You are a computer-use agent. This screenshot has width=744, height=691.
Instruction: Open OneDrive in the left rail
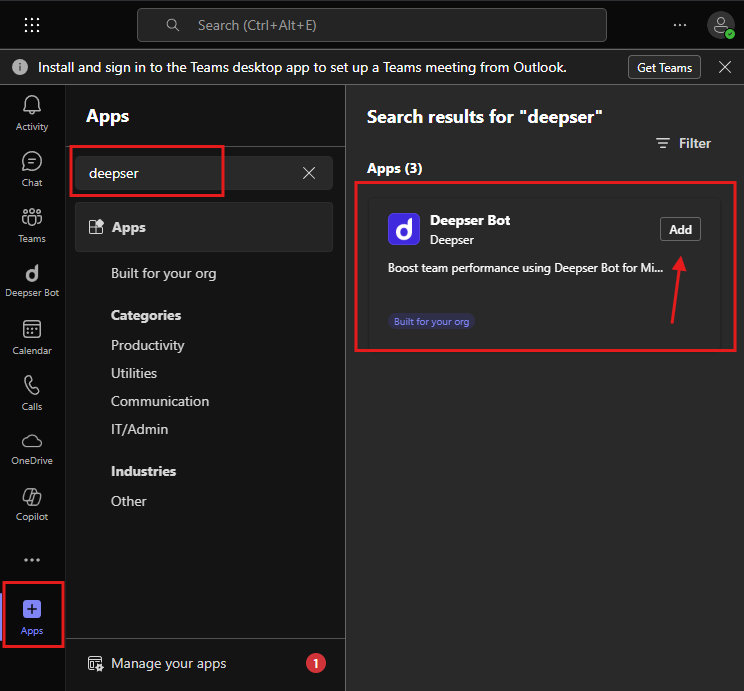click(32, 449)
